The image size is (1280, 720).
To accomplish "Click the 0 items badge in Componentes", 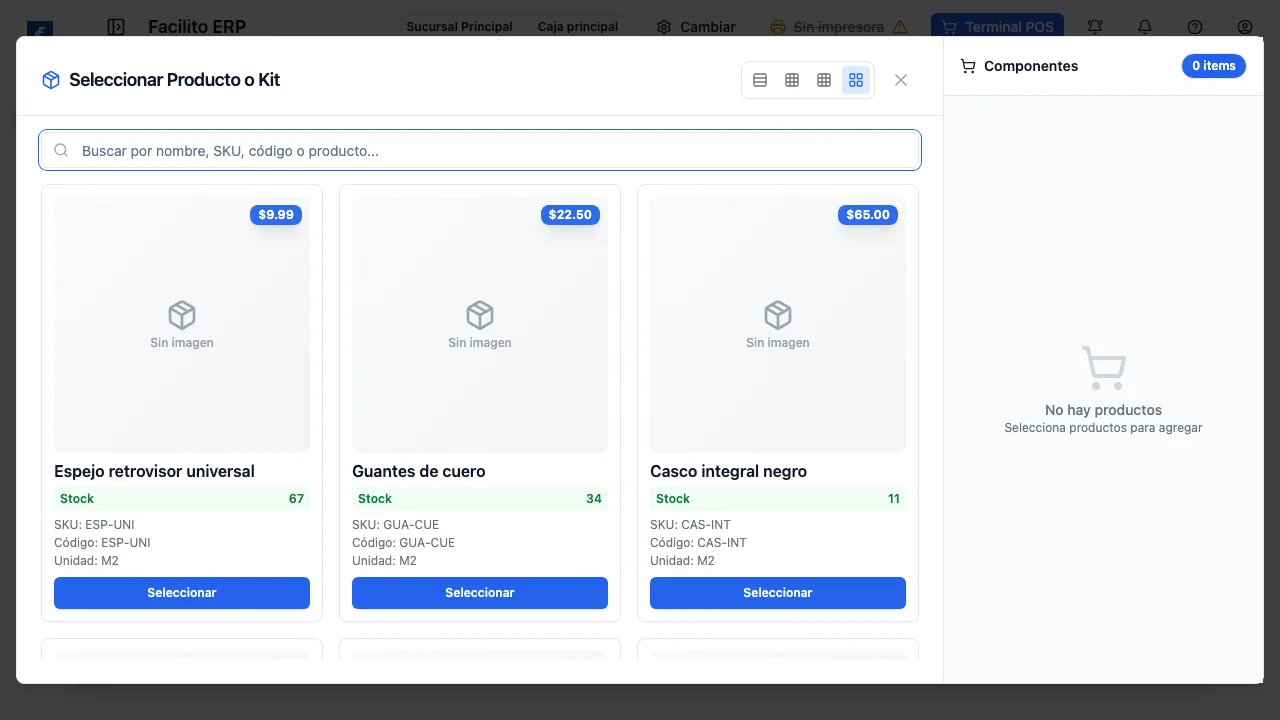I will pos(1214,66).
